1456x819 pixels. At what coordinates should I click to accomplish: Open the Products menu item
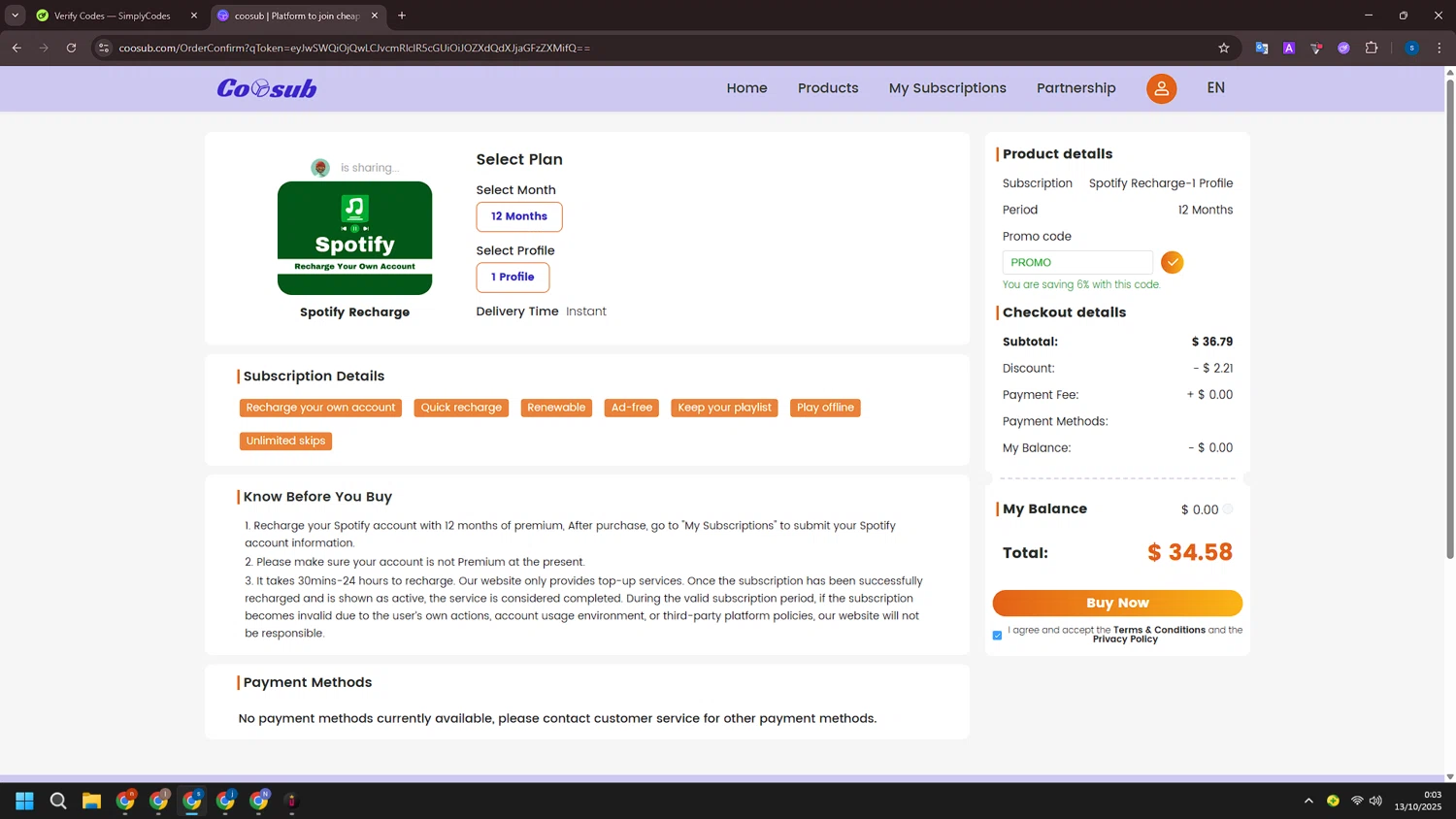point(828,88)
